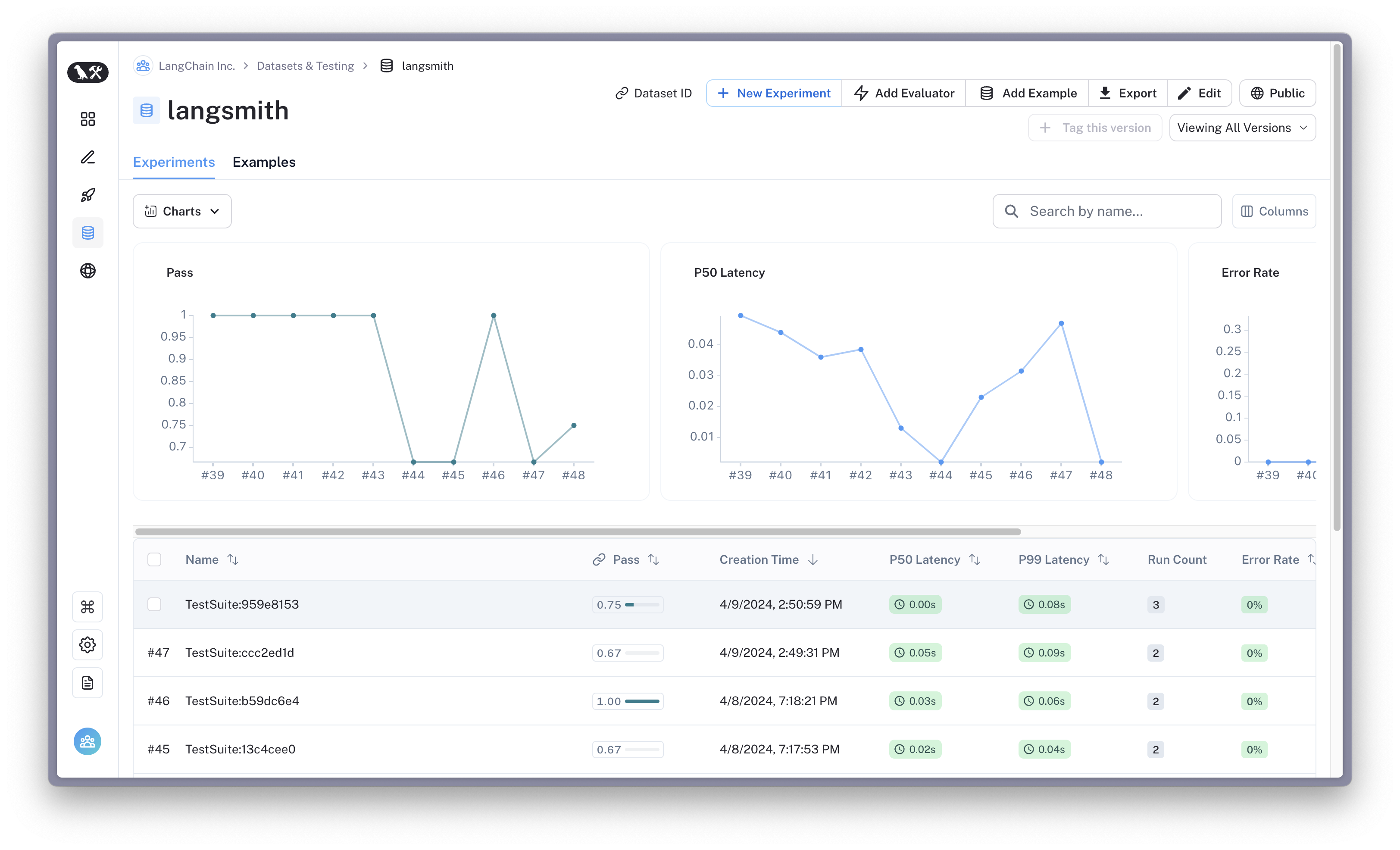Toggle the select-all checkbox in the table header
The height and width of the screenshot is (850, 1400).
tap(154, 559)
